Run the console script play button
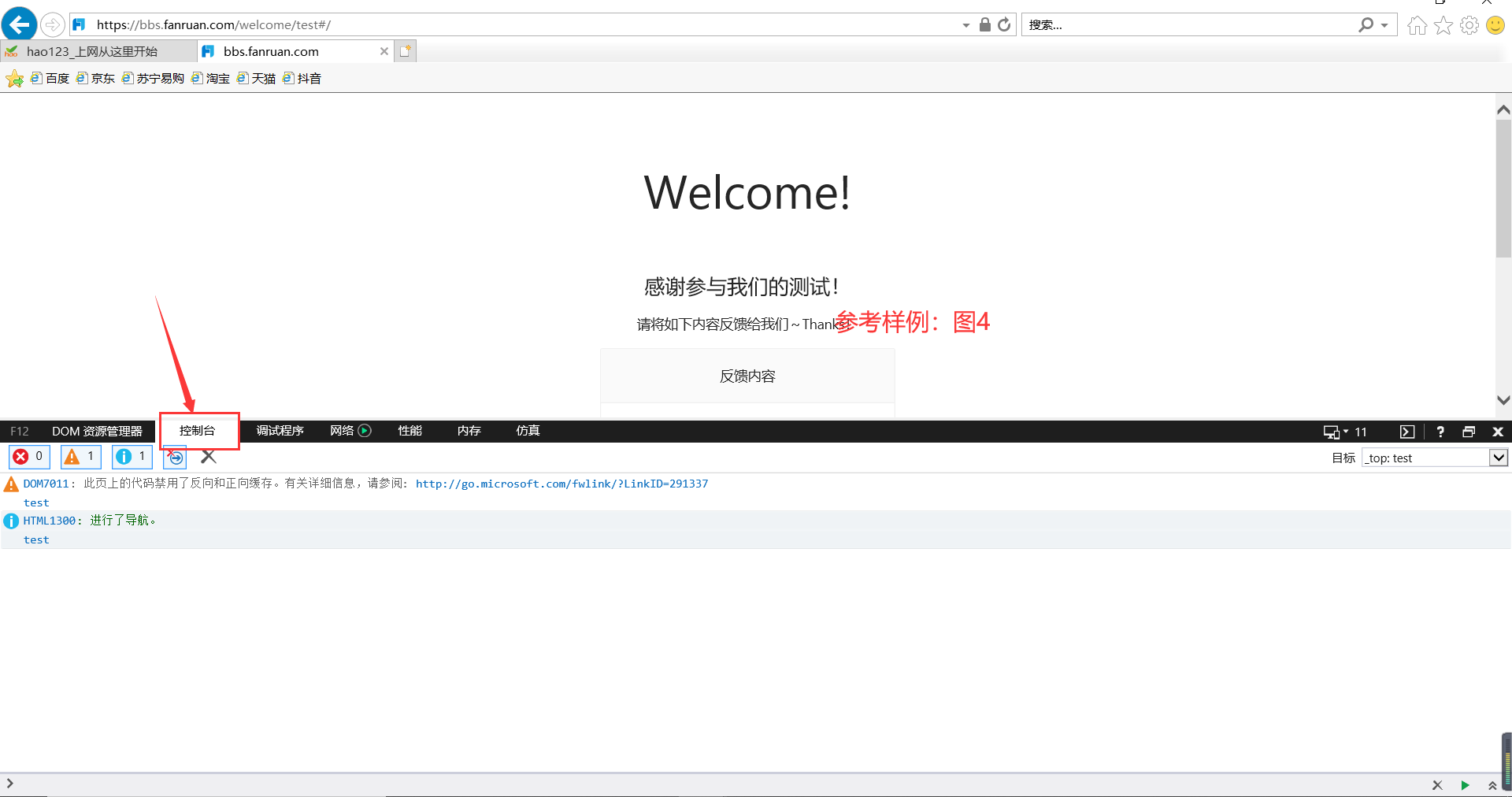1512x797 pixels. [1465, 785]
